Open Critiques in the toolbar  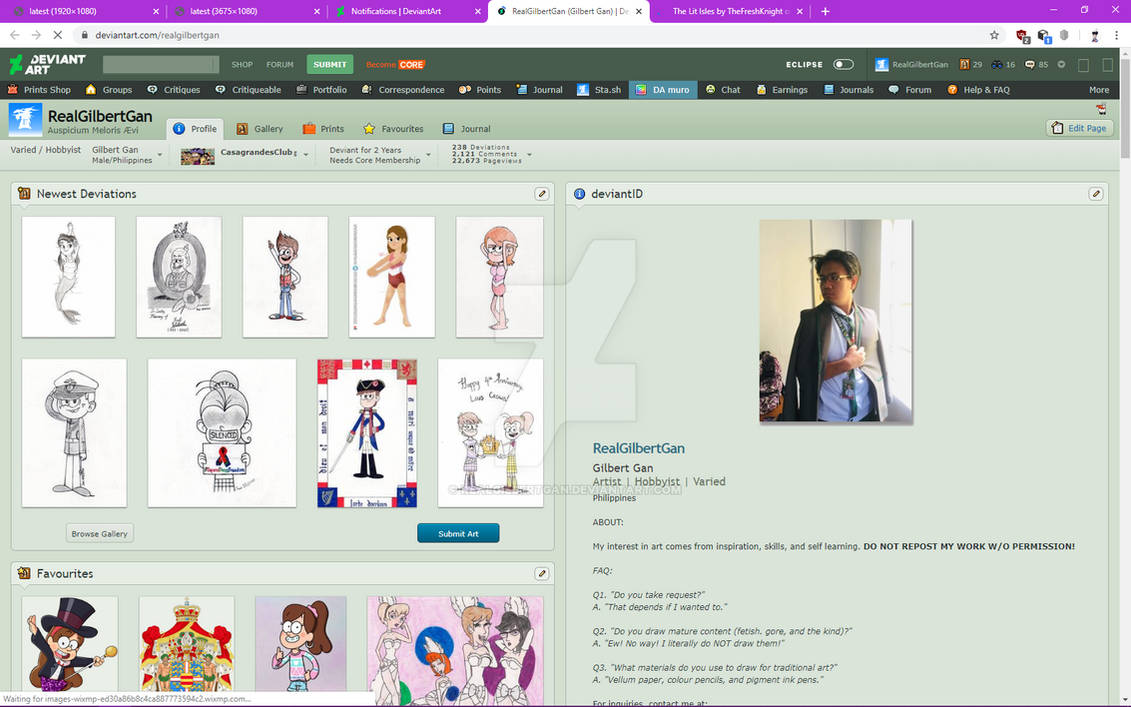pyautogui.click(x=173, y=89)
